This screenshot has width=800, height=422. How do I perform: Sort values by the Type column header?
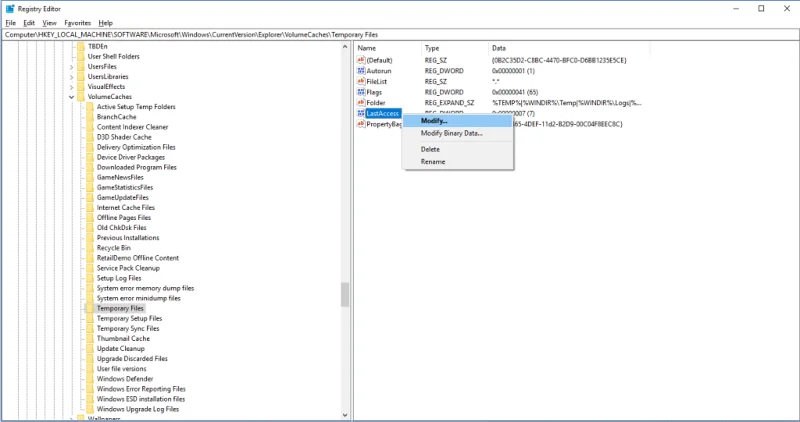pos(432,48)
